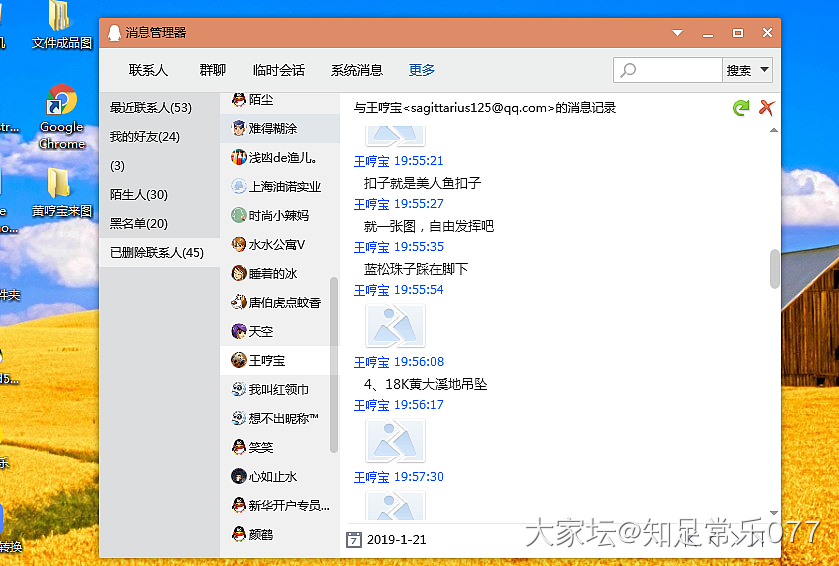
Task: Expand 最近联系人(53) group
Action: (151, 108)
